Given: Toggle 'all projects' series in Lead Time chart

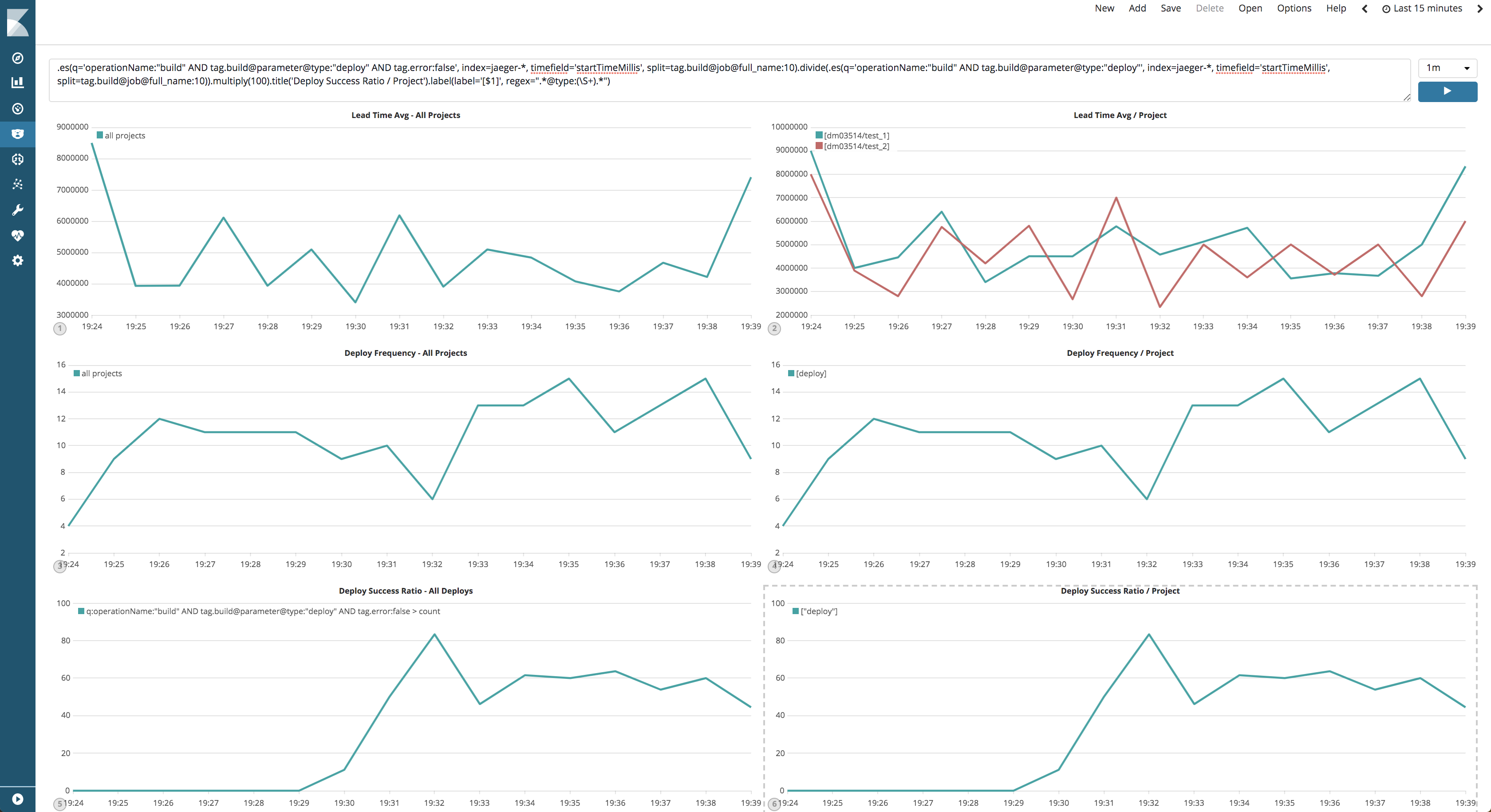Looking at the screenshot, I should pyautogui.click(x=124, y=135).
